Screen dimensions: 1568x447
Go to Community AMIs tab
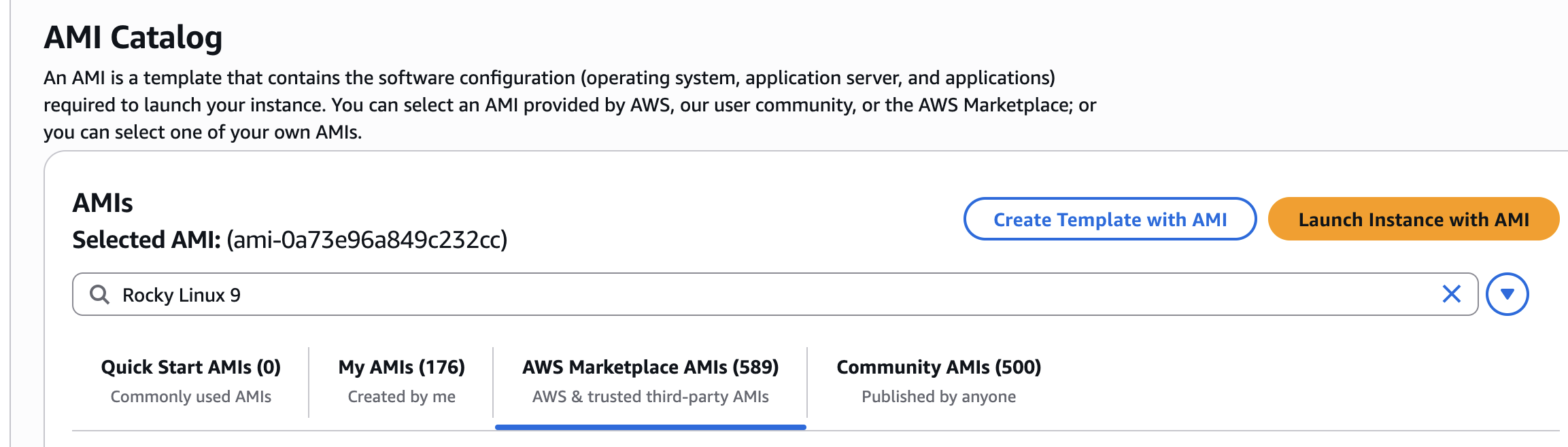click(938, 368)
